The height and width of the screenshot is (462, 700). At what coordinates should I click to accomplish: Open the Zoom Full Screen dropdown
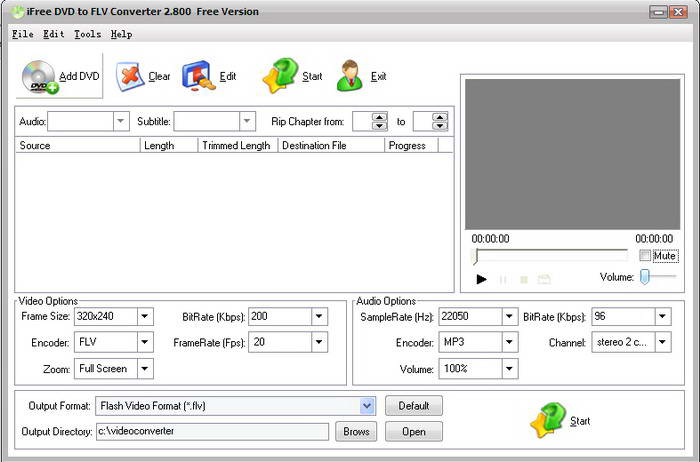(145, 369)
